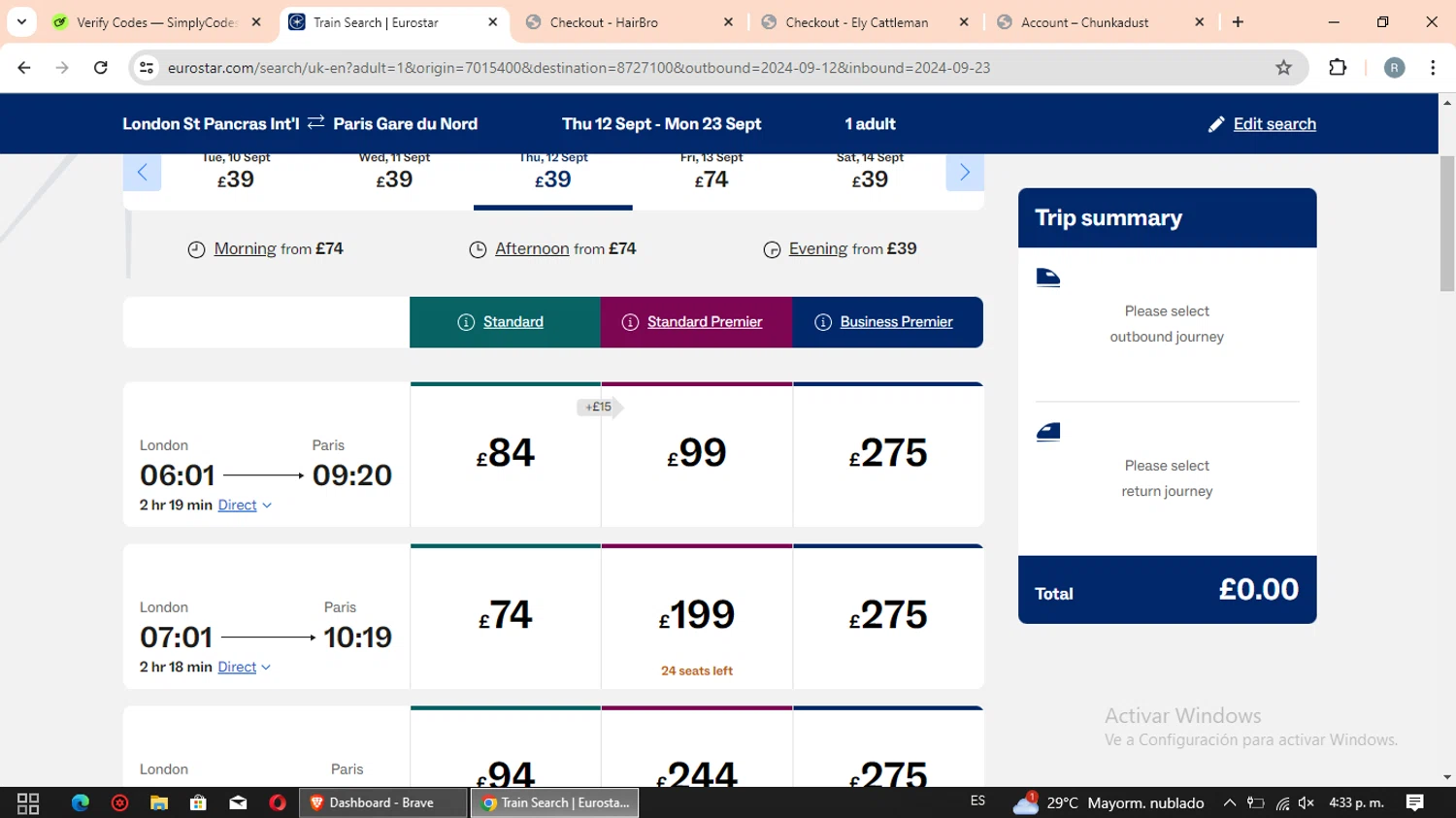Screen dimensions: 1456x818
Task: Click the ES language indicator
Action: point(977,801)
